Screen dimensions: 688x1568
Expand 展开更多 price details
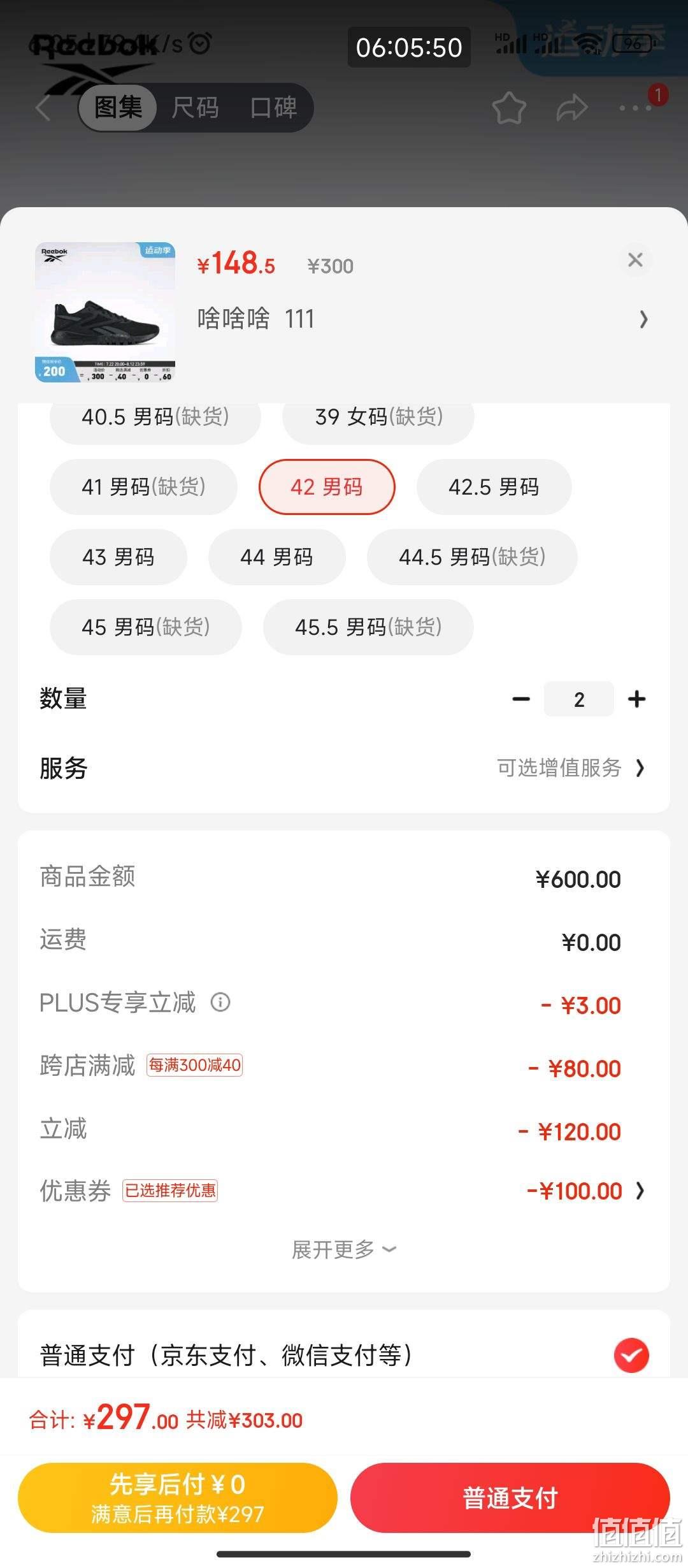click(344, 1250)
